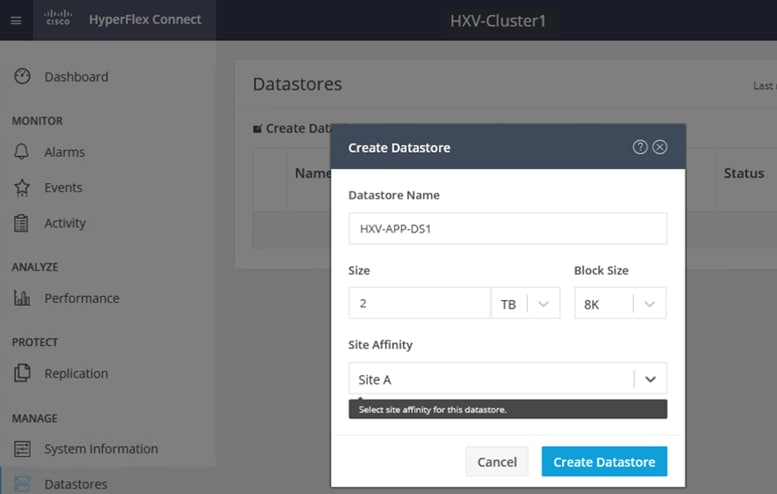Open help in Create Datastore dialog
The image size is (777, 494).
click(x=640, y=147)
